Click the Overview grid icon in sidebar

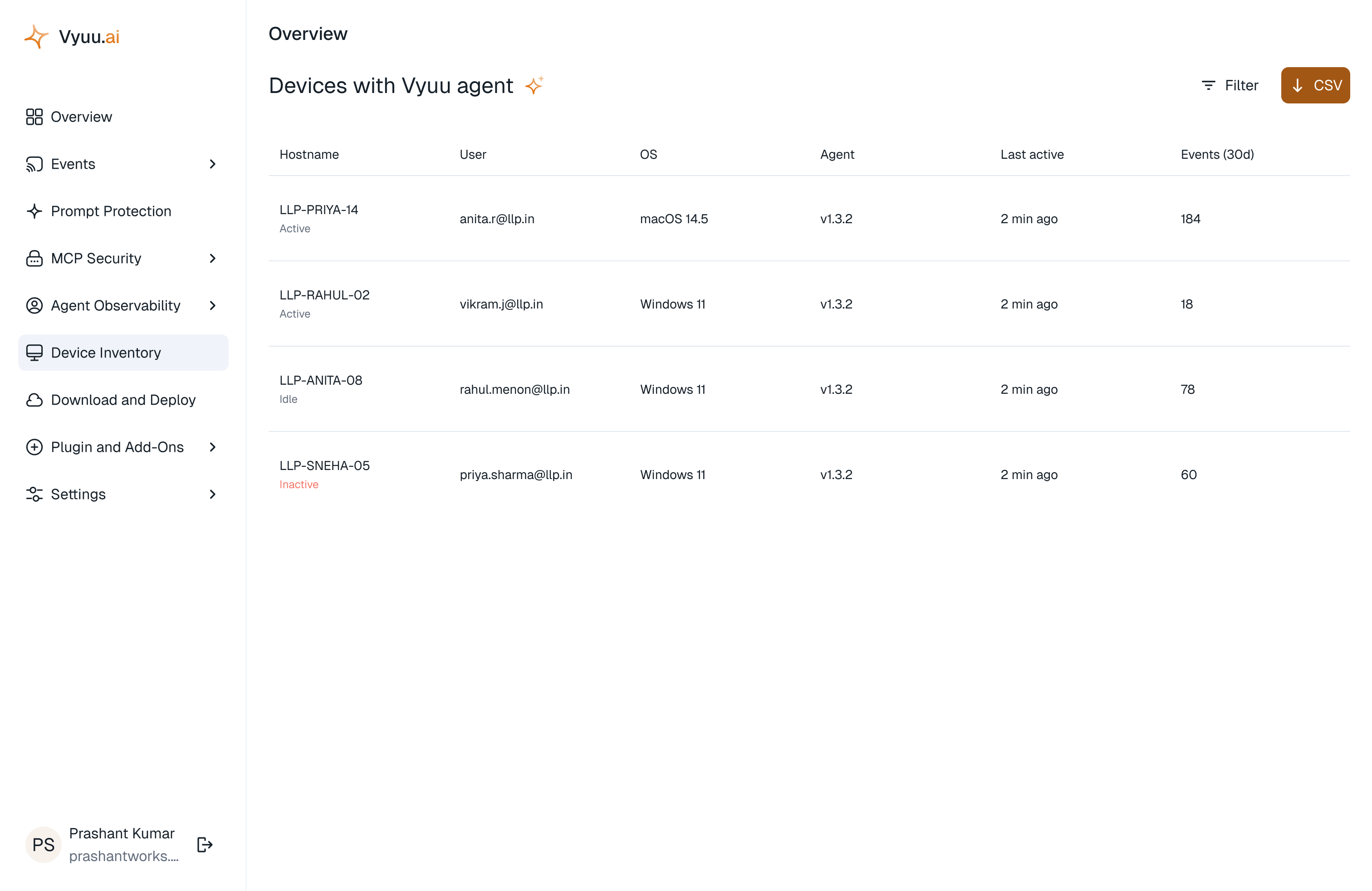pyautogui.click(x=34, y=117)
